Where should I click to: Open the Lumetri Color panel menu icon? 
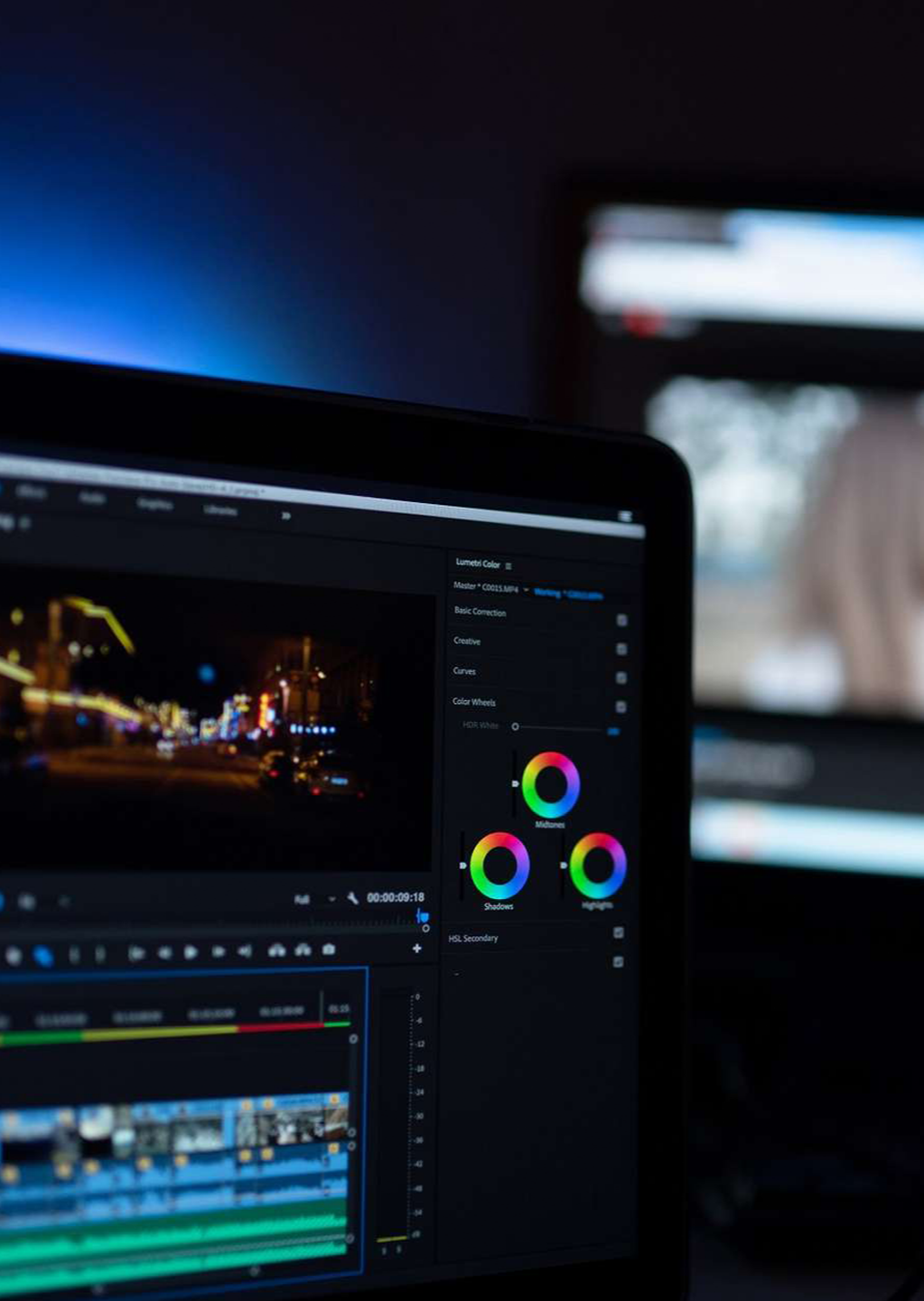(x=509, y=566)
